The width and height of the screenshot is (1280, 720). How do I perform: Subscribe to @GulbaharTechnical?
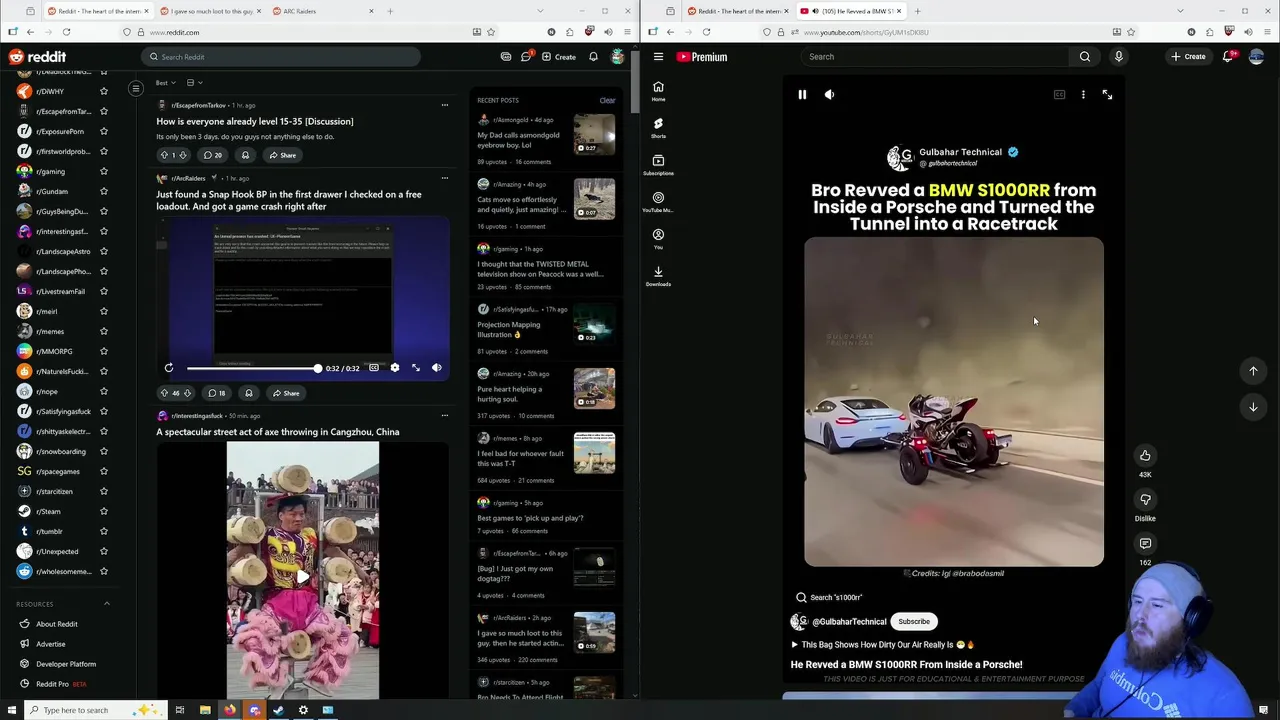[914, 621]
